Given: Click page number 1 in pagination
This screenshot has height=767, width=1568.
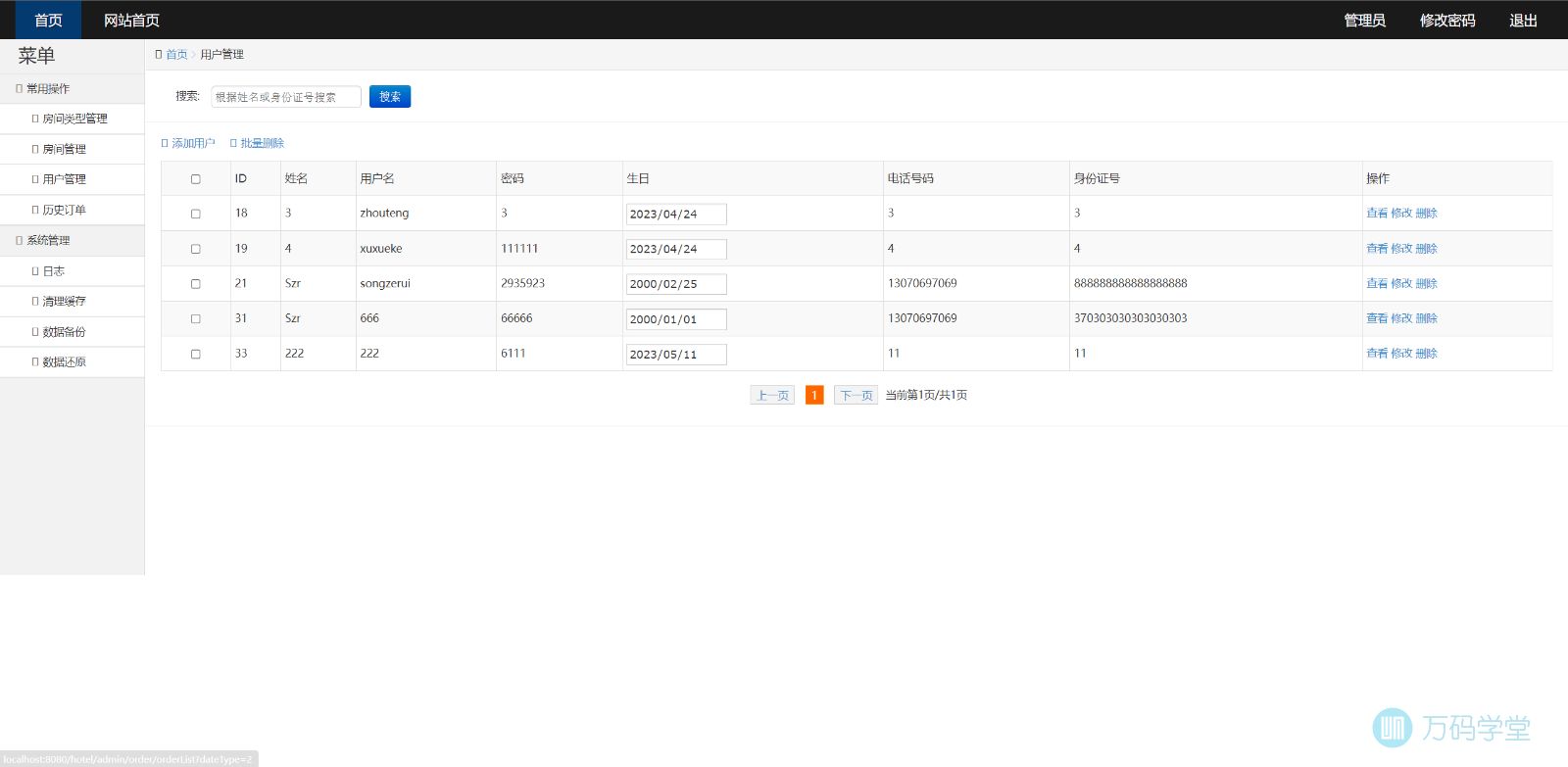Looking at the screenshot, I should [814, 395].
